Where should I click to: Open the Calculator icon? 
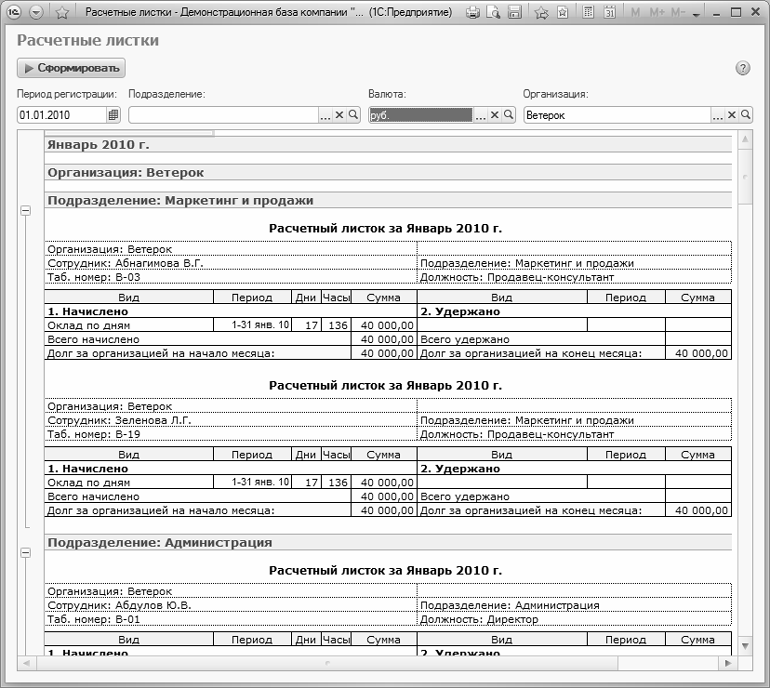tap(588, 12)
